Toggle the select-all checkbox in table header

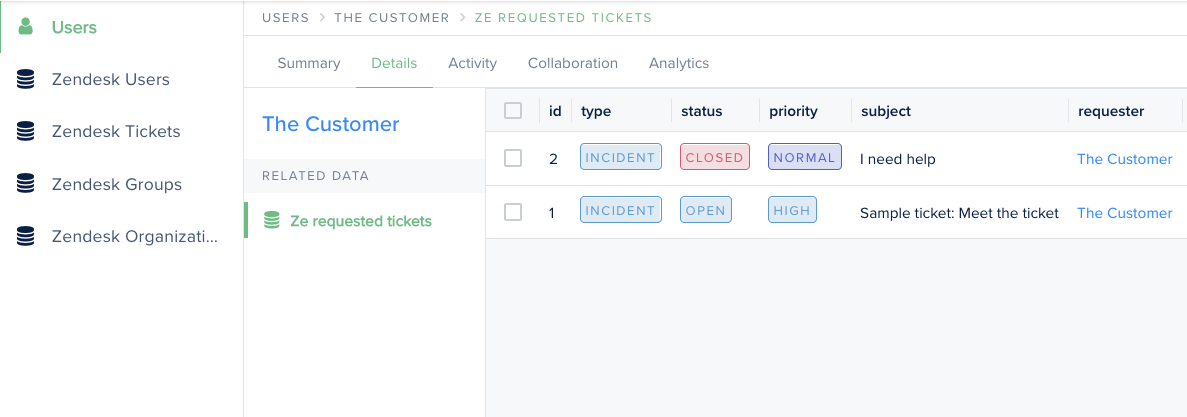[513, 111]
